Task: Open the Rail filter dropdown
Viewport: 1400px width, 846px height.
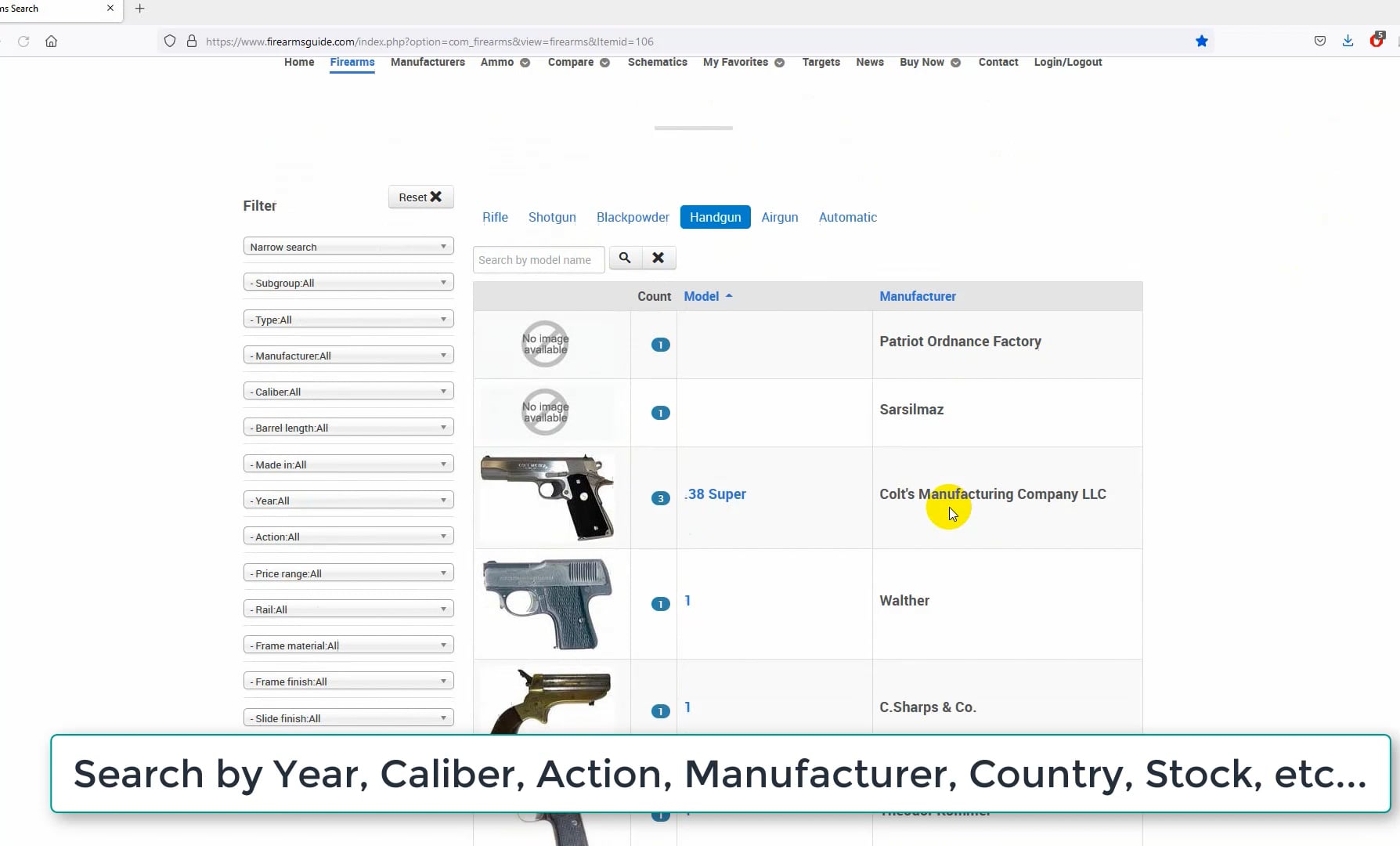Action: (x=348, y=609)
